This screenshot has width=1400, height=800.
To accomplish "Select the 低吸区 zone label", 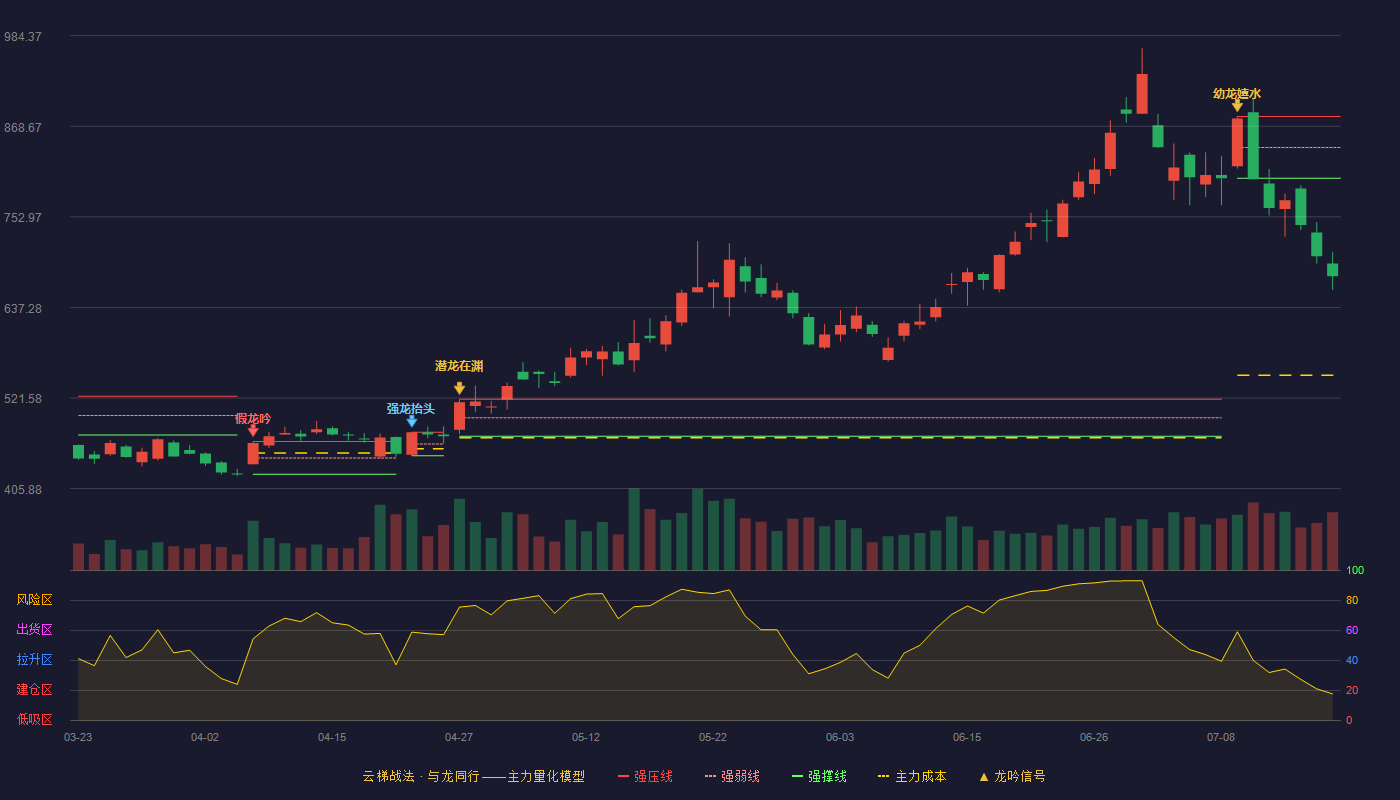I will (x=34, y=719).
